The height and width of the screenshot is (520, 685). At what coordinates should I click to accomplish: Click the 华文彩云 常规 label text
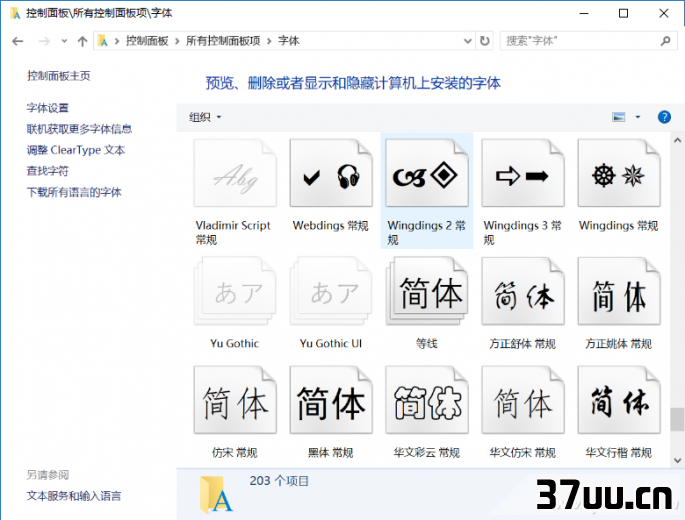point(427,453)
